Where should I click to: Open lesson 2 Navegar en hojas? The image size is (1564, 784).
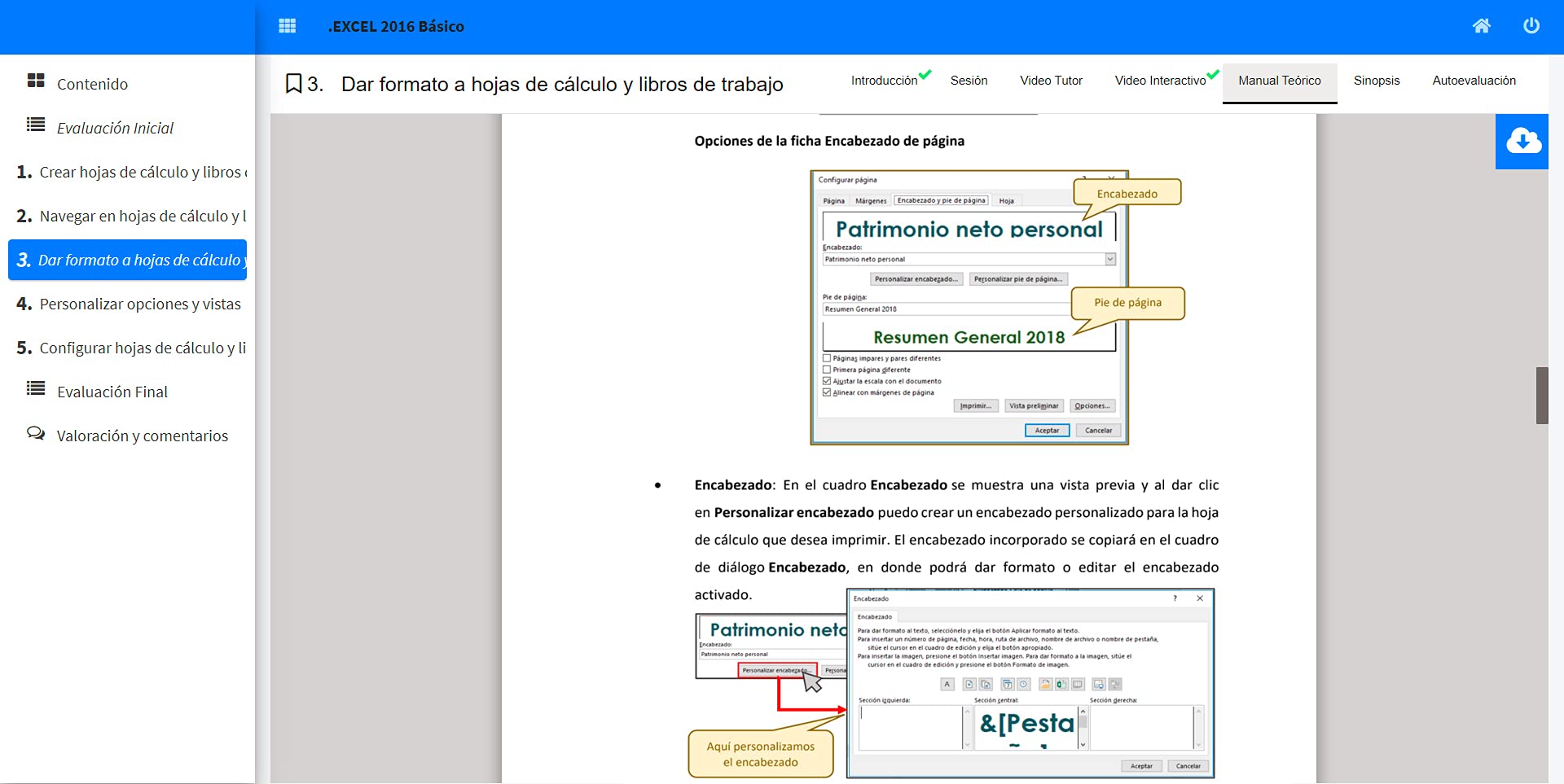click(x=127, y=216)
